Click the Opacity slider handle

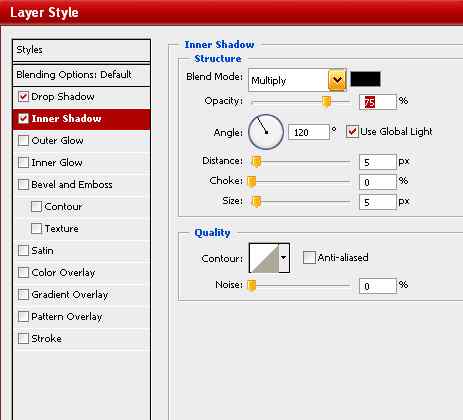point(327,102)
